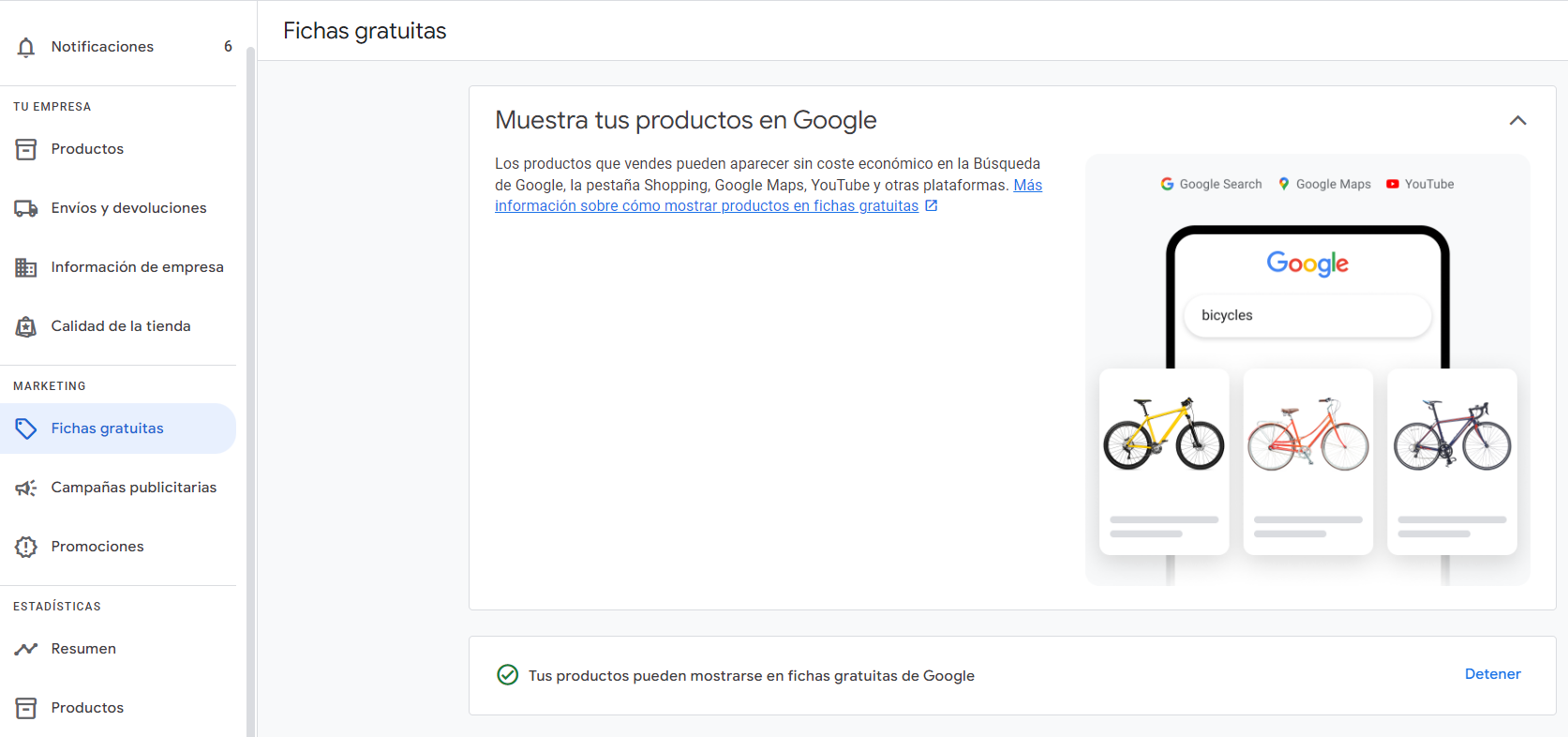Click the Notifications bell icon
1568x737 pixels.
click(x=26, y=47)
